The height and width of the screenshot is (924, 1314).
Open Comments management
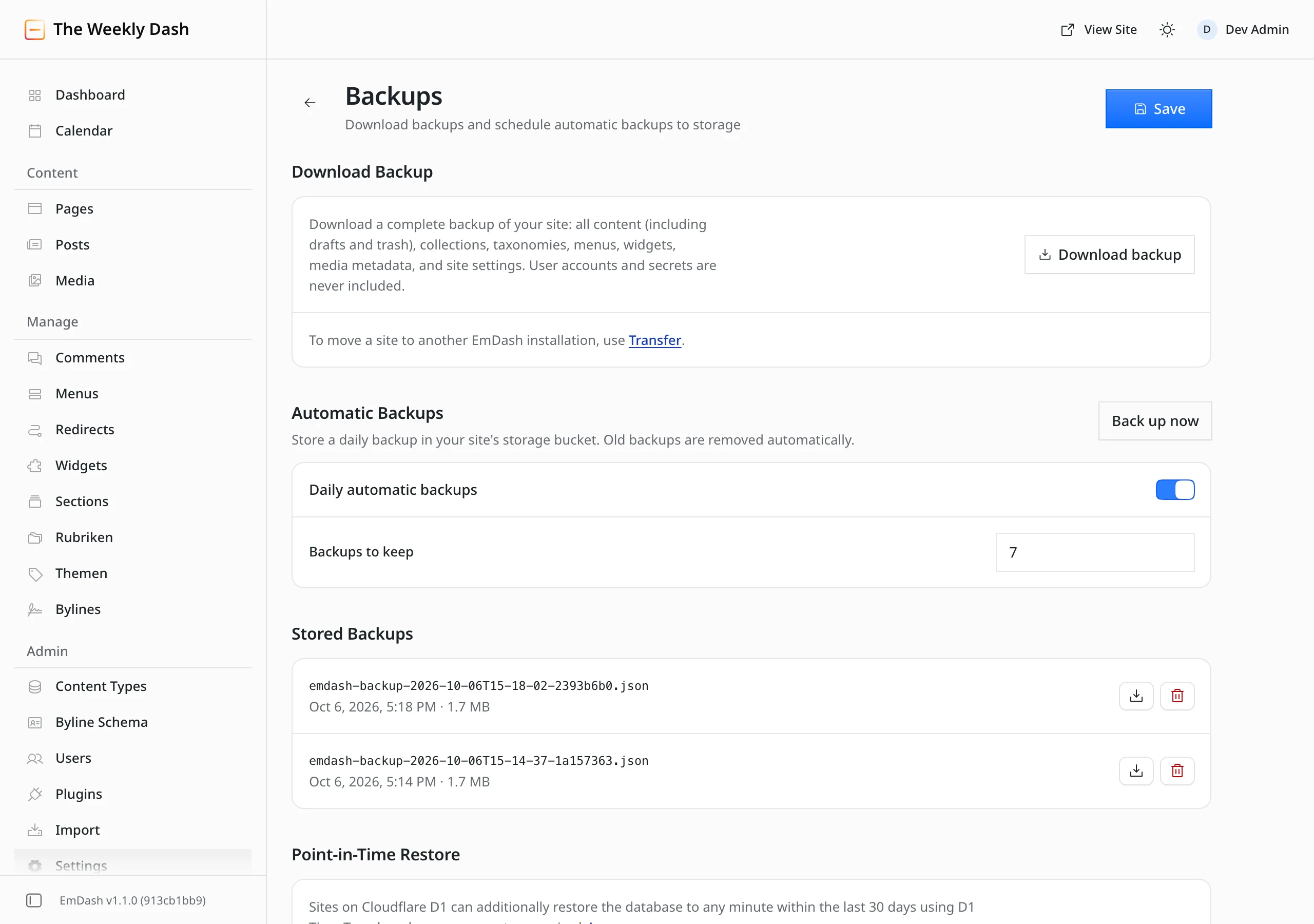(133, 358)
